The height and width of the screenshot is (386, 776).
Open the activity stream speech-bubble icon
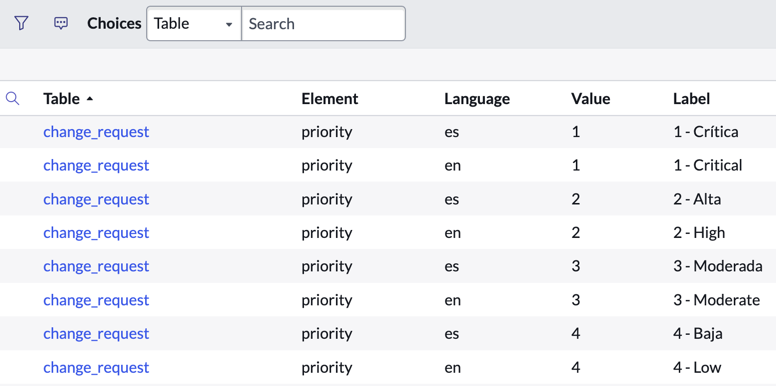click(61, 23)
